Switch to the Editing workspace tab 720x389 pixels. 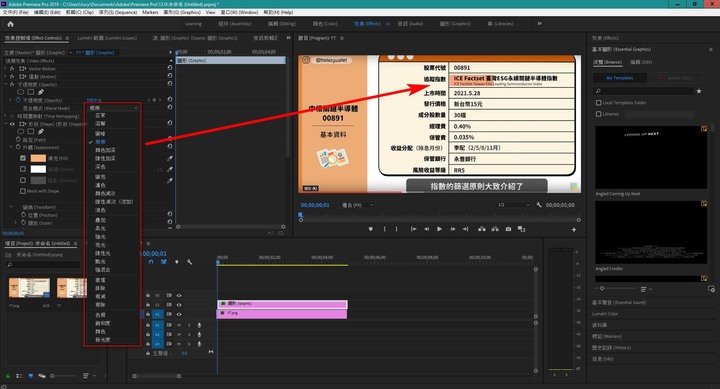tap(281, 24)
